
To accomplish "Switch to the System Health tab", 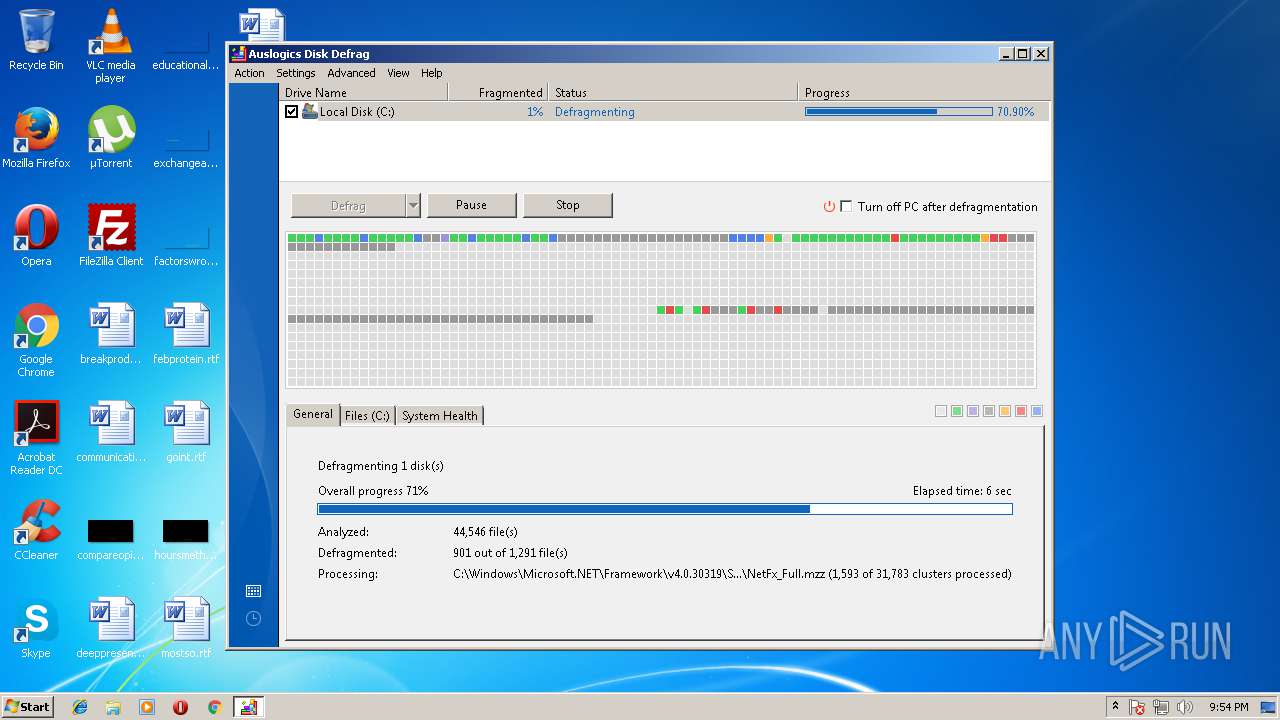I will [439, 416].
